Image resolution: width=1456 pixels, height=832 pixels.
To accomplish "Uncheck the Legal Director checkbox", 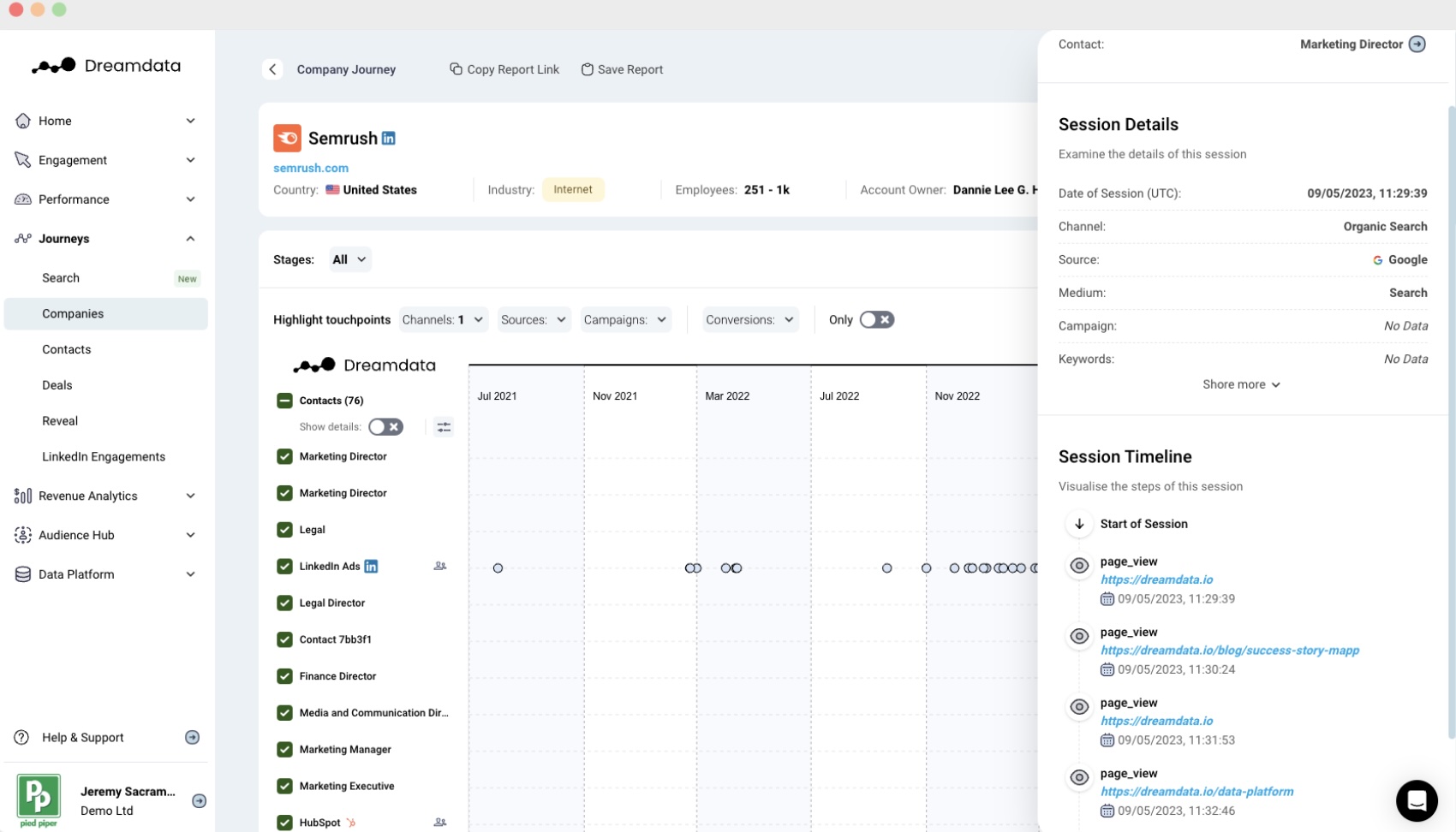I will pos(284,603).
